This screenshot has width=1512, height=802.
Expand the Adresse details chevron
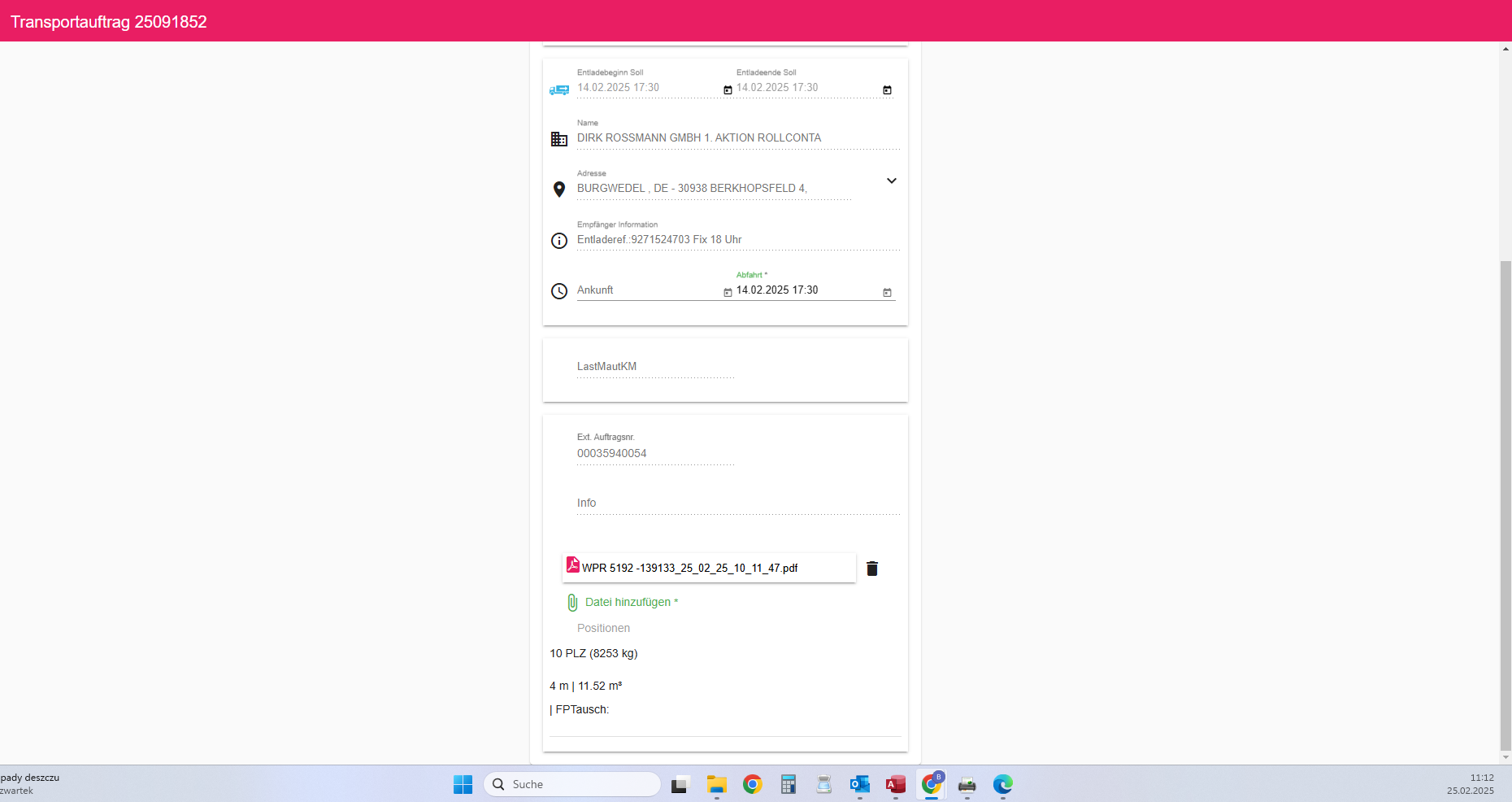pyautogui.click(x=892, y=181)
